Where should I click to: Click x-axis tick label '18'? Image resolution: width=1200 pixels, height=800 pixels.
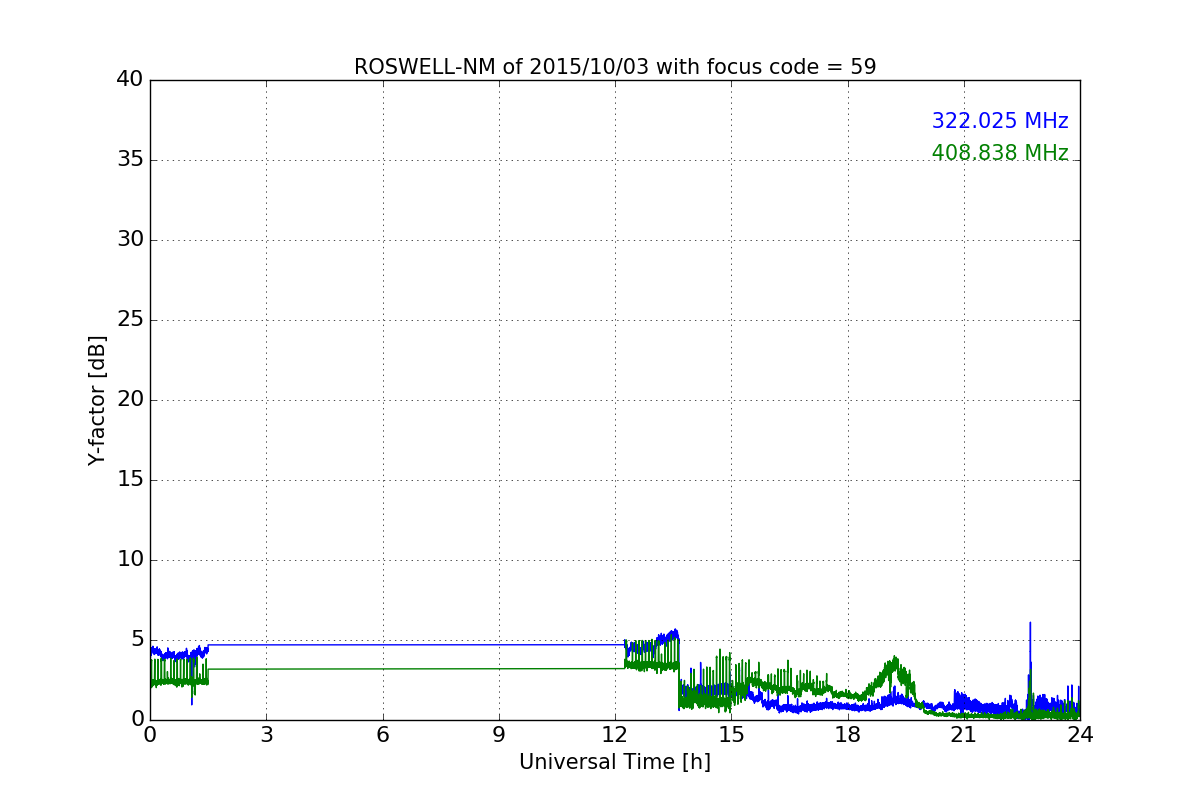tap(848, 735)
